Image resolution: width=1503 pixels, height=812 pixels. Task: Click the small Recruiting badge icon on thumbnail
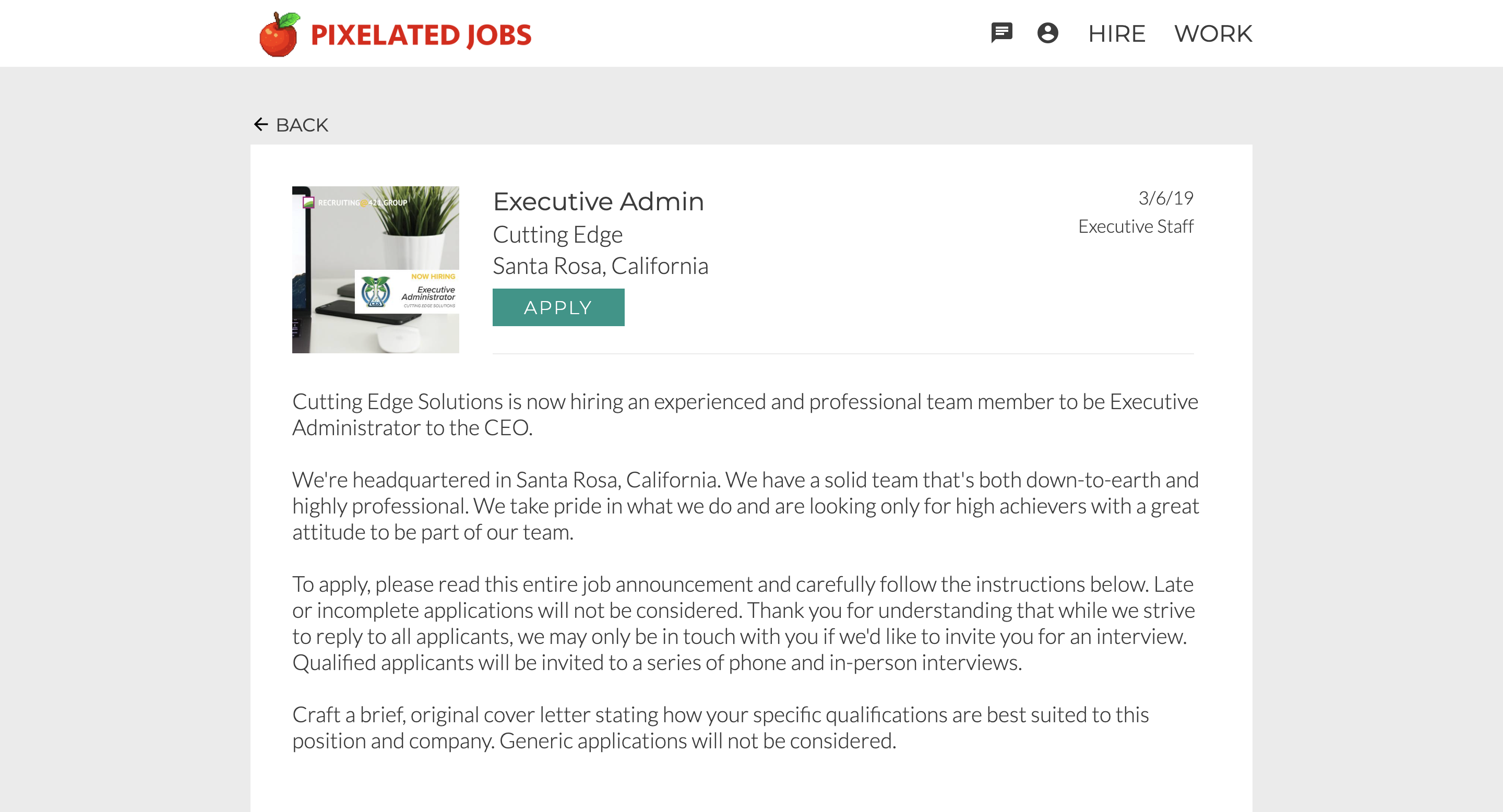308,202
